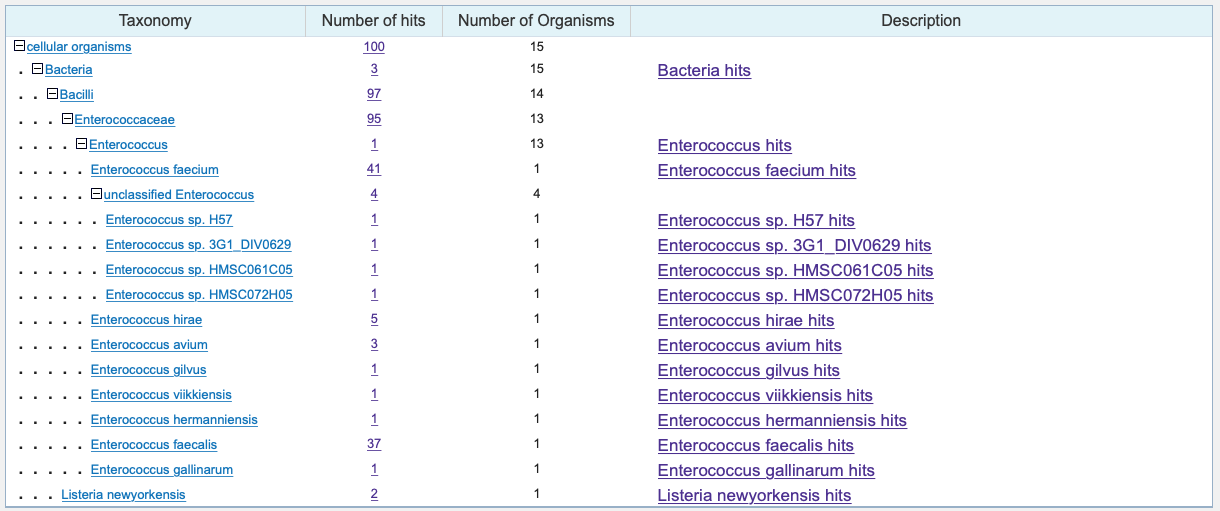This screenshot has width=1220, height=511.
Task: Click the Number of hits column header
Action: 374,21
